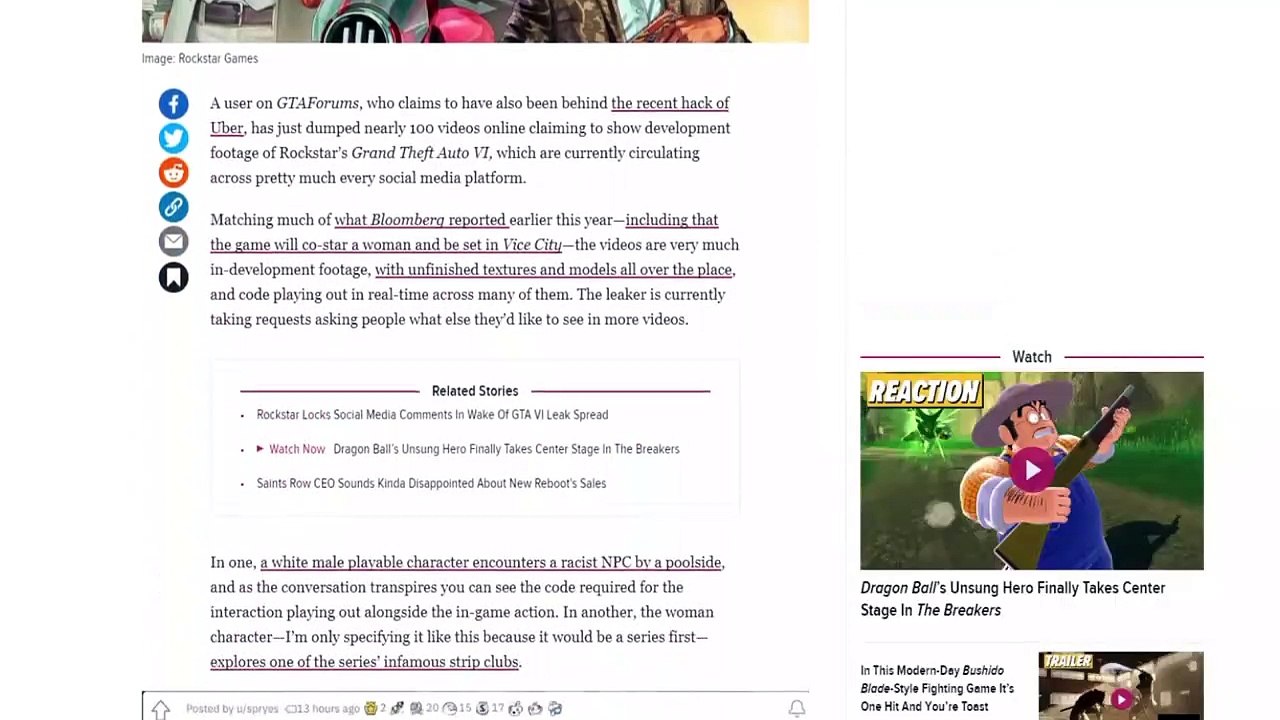Image resolution: width=1280 pixels, height=720 pixels.
Task: Open the Bushido Blade-style fighting game headline
Action: (938, 689)
